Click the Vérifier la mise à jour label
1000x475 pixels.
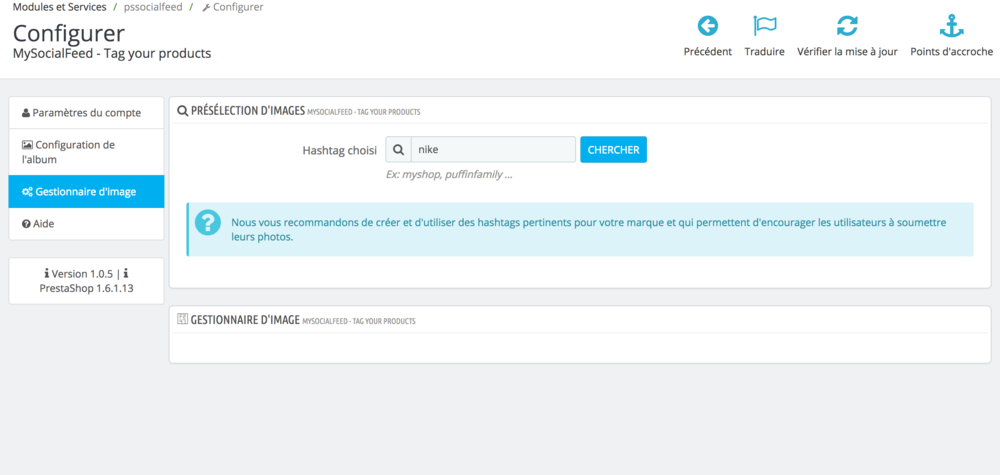click(x=847, y=52)
